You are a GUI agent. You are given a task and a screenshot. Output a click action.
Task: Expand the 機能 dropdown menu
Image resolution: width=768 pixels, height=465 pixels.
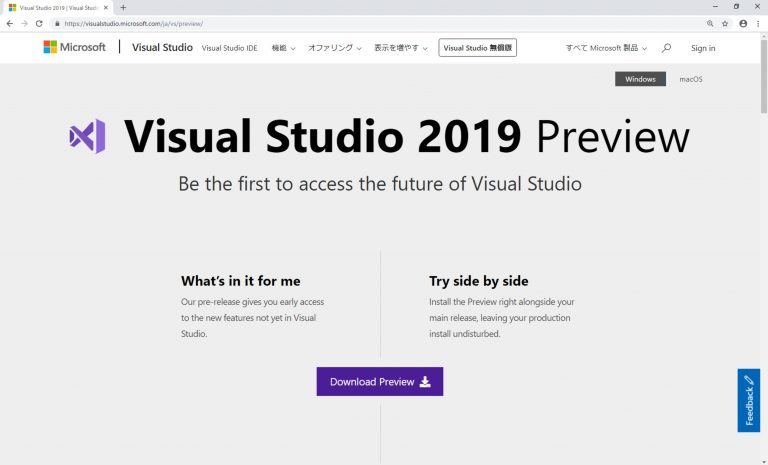pyautogui.click(x=283, y=48)
